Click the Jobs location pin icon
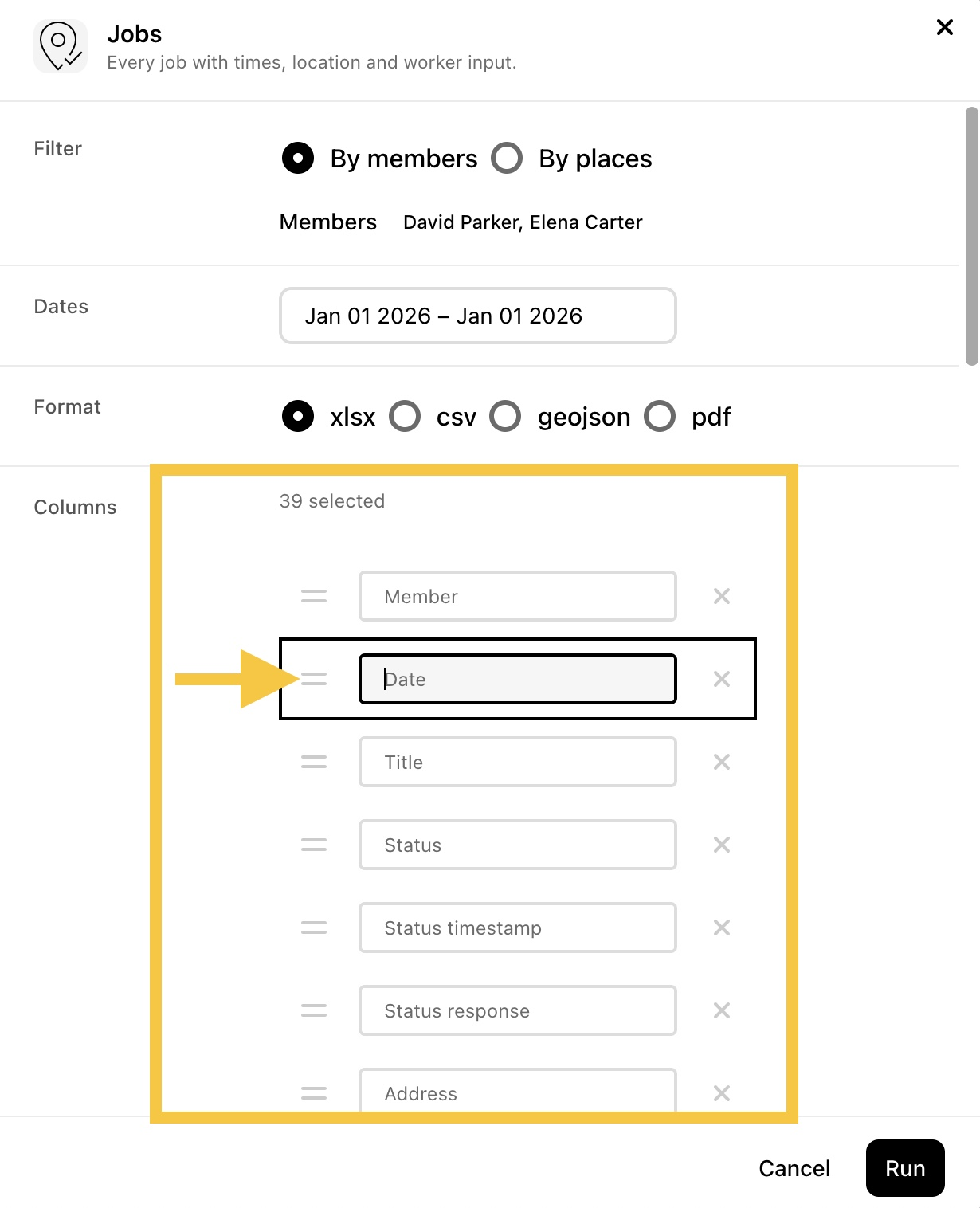Viewport: 980px width, 1208px height. click(x=61, y=46)
